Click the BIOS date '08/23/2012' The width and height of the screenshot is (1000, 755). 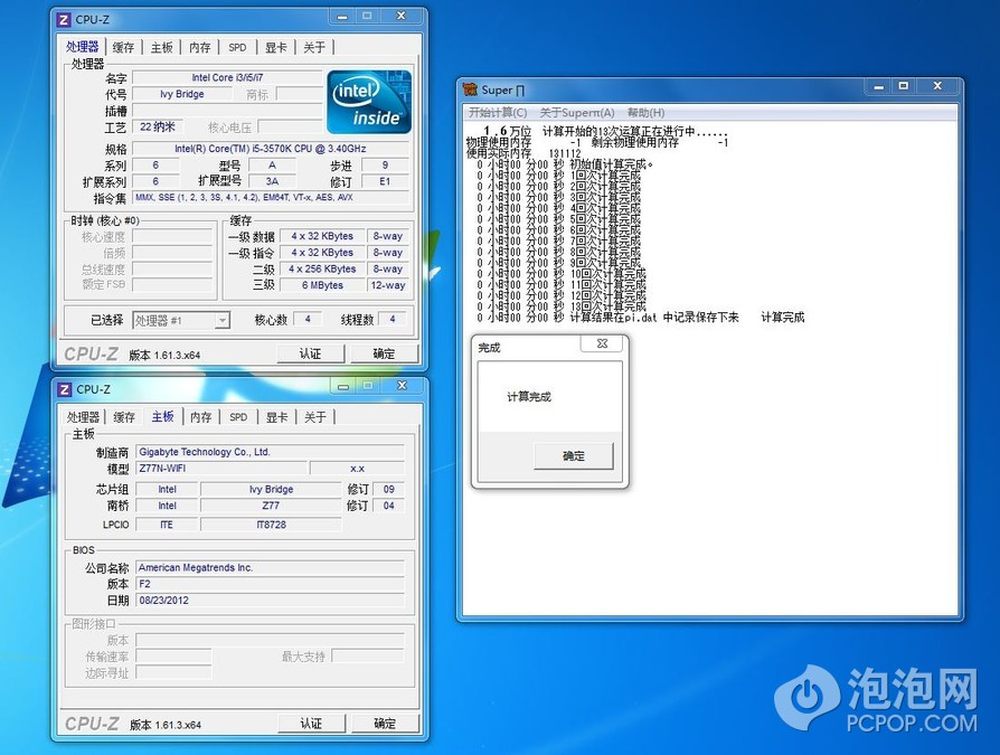point(270,601)
